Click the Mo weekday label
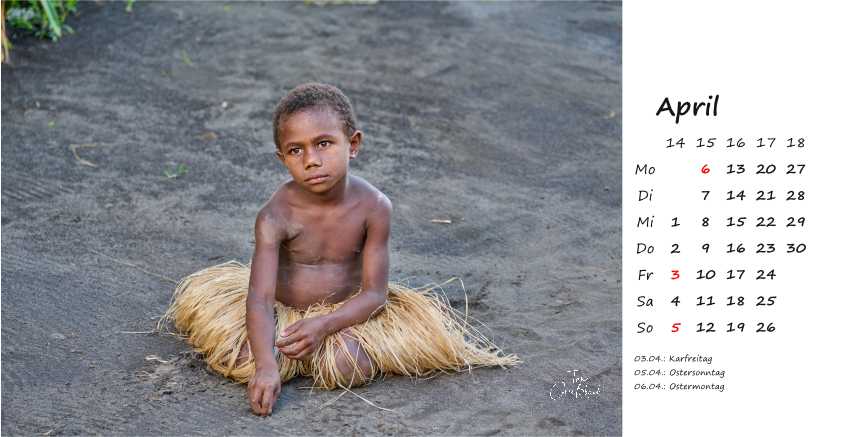The image size is (850, 437). pos(645,170)
